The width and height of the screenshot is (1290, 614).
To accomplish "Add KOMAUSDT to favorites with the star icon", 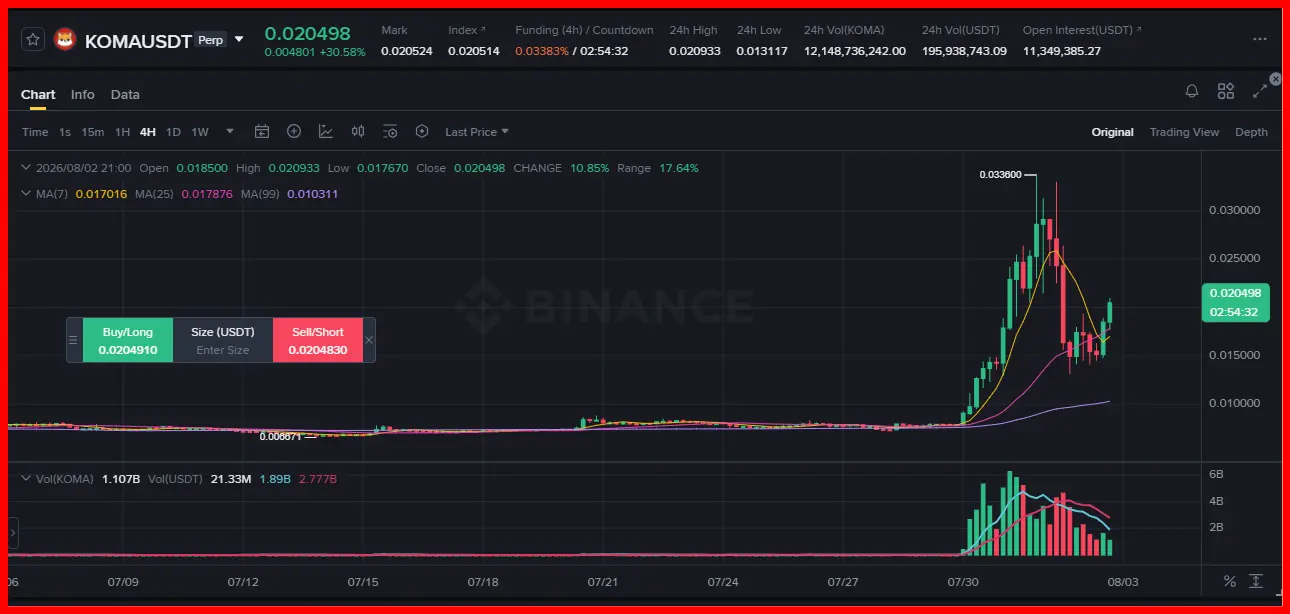I will pyautogui.click(x=33, y=40).
